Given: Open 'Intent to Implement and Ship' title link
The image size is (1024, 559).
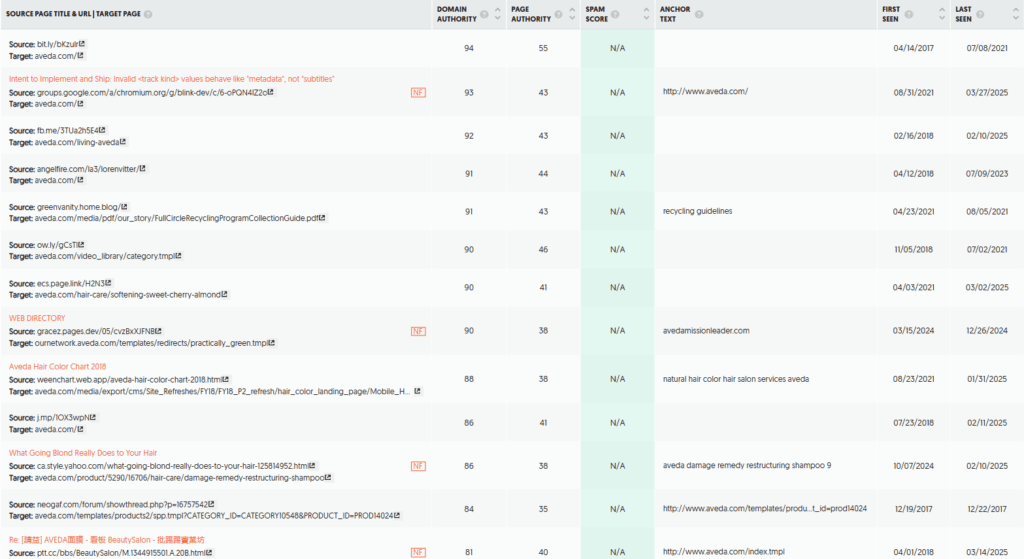Looking at the screenshot, I should point(171,79).
